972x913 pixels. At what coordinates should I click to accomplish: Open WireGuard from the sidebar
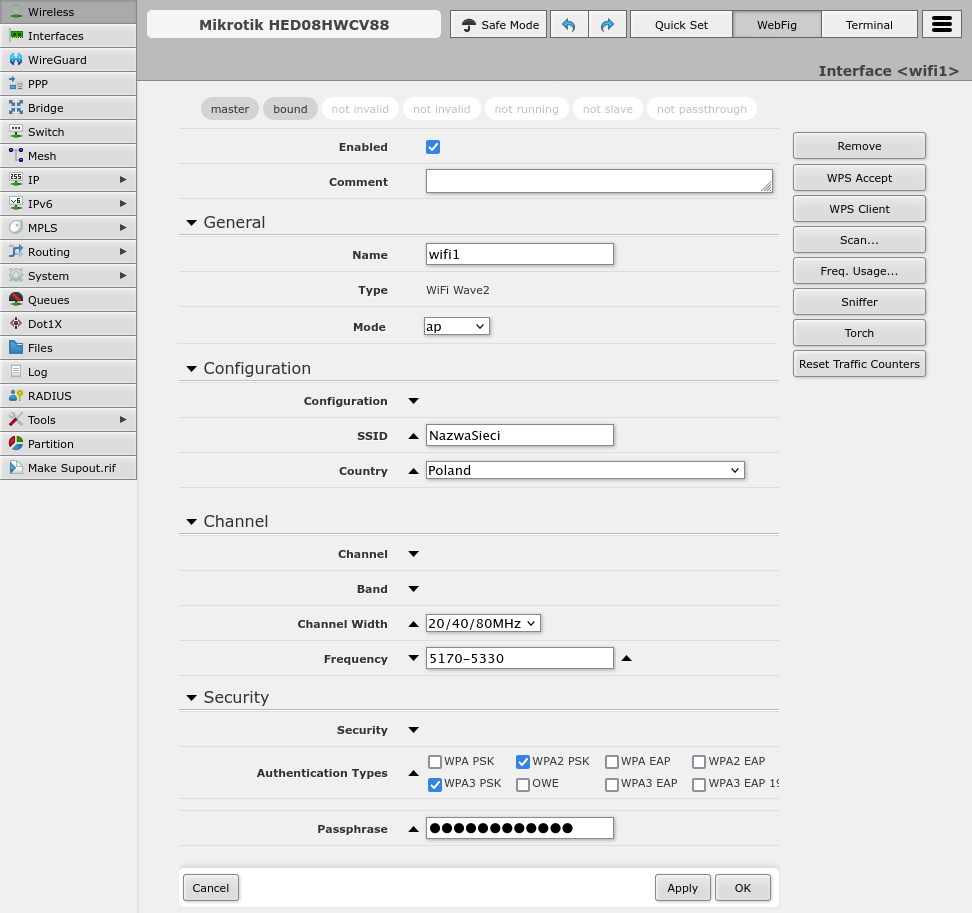point(57,60)
